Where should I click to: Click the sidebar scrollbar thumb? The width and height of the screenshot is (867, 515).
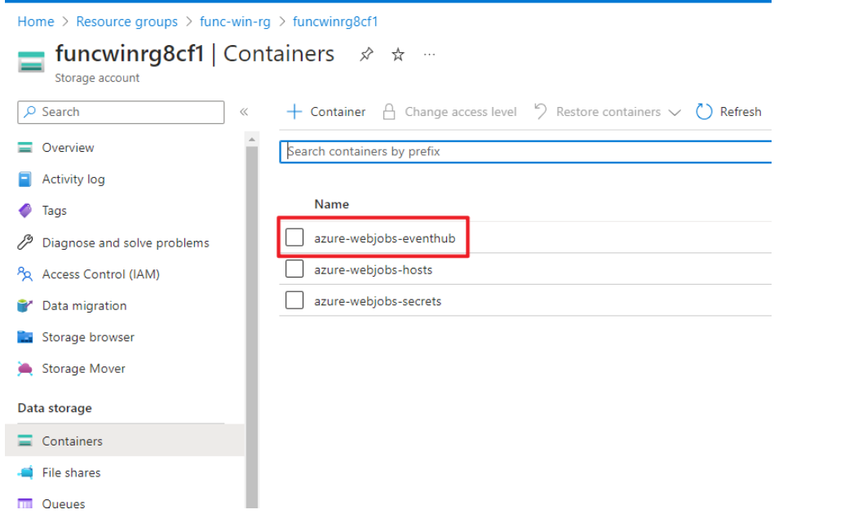tap(252, 326)
